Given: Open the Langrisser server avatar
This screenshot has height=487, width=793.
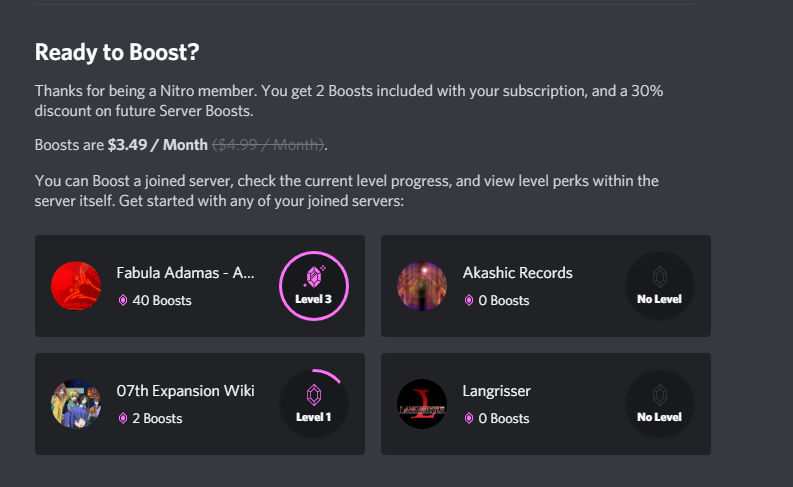Looking at the screenshot, I should (x=422, y=404).
